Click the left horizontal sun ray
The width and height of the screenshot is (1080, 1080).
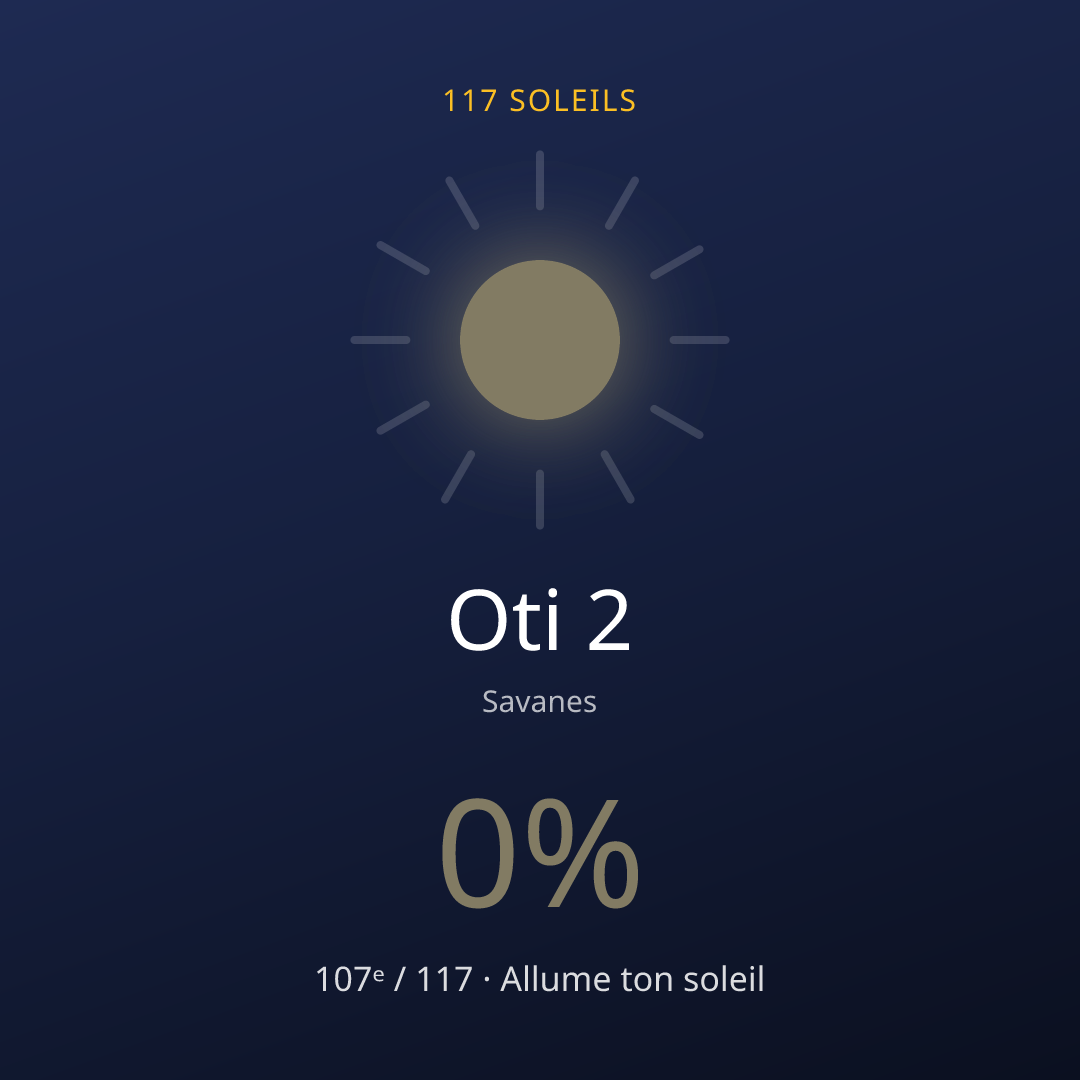380,340
